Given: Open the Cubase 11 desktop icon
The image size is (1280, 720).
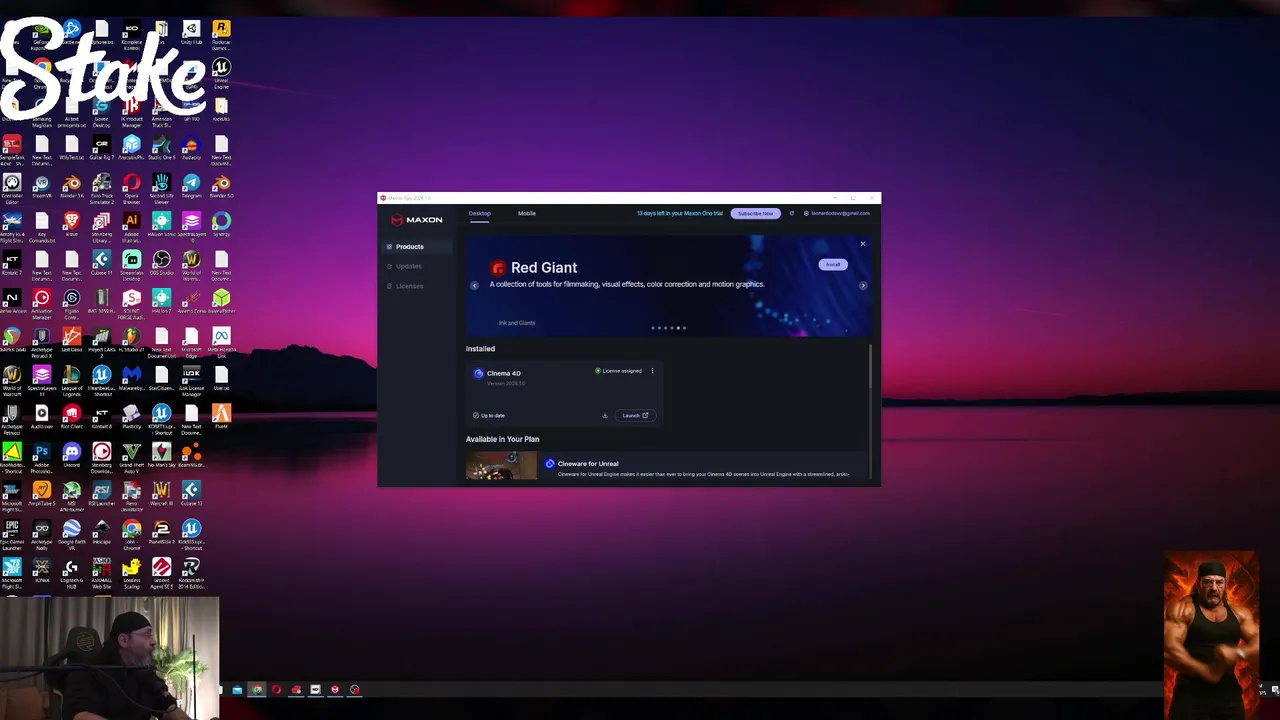Looking at the screenshot, I should pos(101,263).
